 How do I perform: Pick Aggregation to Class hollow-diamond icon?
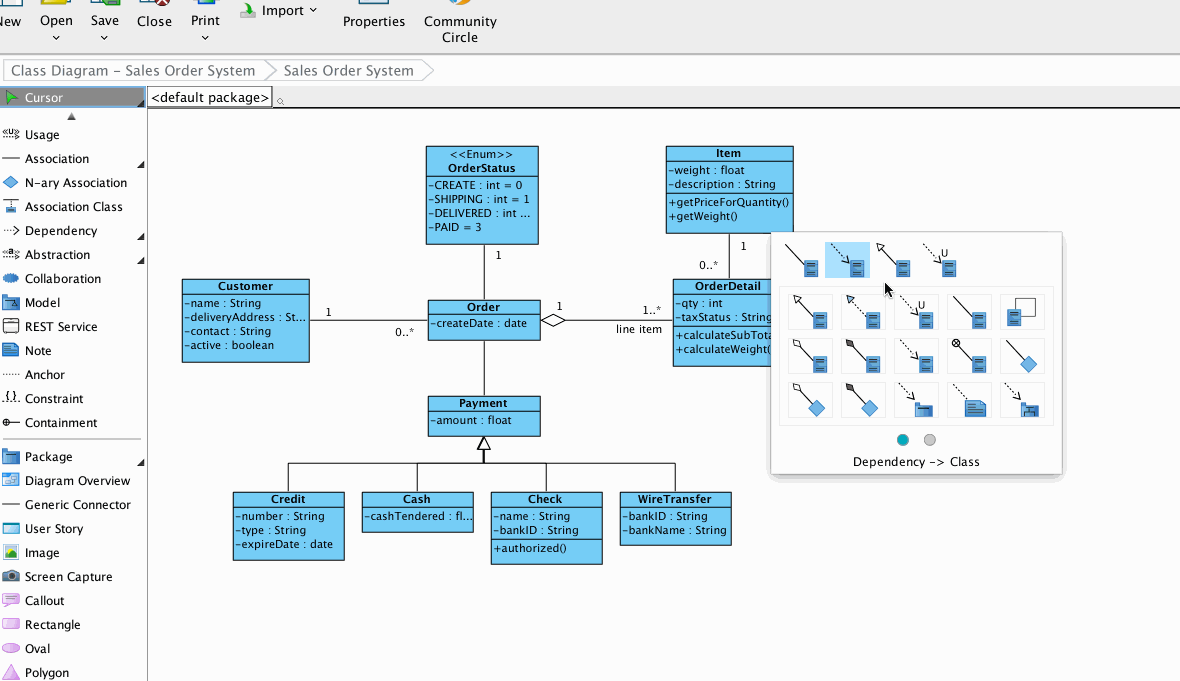(810, 356)
